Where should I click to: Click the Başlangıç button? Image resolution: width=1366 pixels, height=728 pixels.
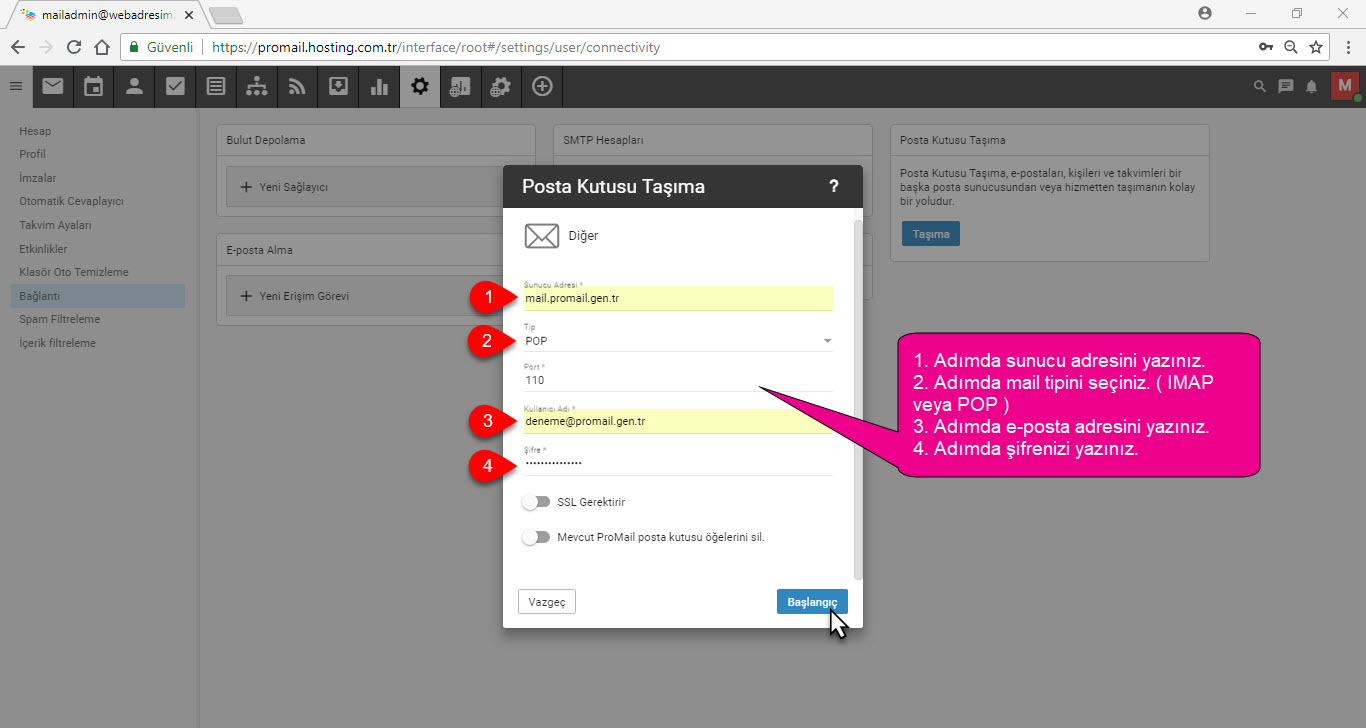click(x=812, y=602)
